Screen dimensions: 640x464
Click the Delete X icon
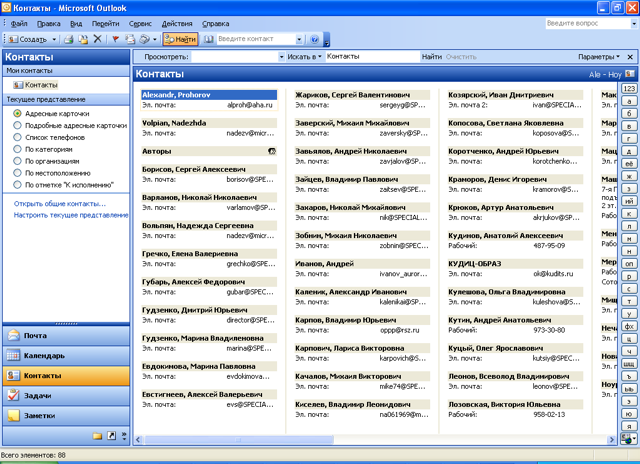(x=98, y=39)
